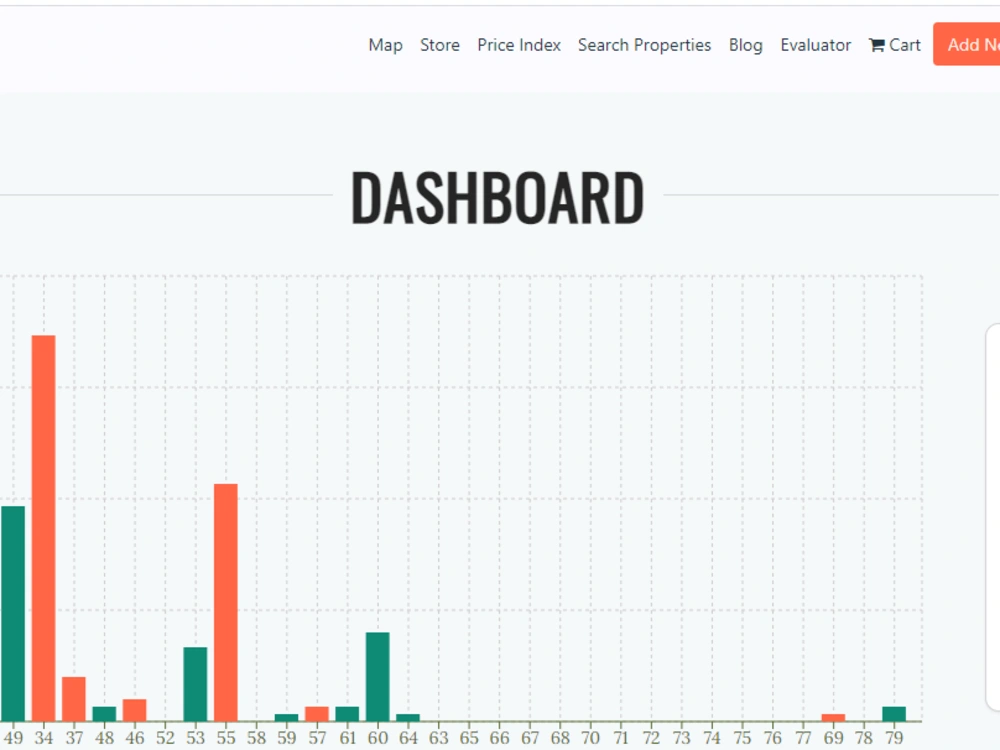Click axis label 72
1000x750 pixels.
click(651, 738)
